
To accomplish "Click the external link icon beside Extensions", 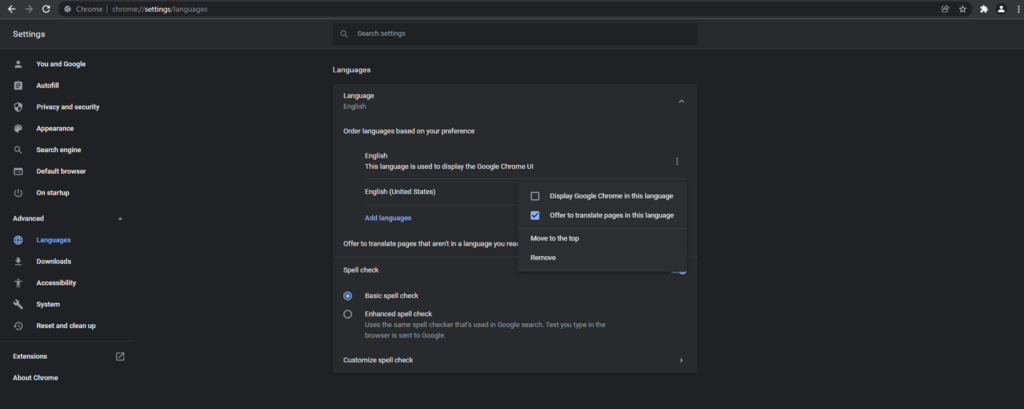I will pyautogui.click(x=120, y=357).
